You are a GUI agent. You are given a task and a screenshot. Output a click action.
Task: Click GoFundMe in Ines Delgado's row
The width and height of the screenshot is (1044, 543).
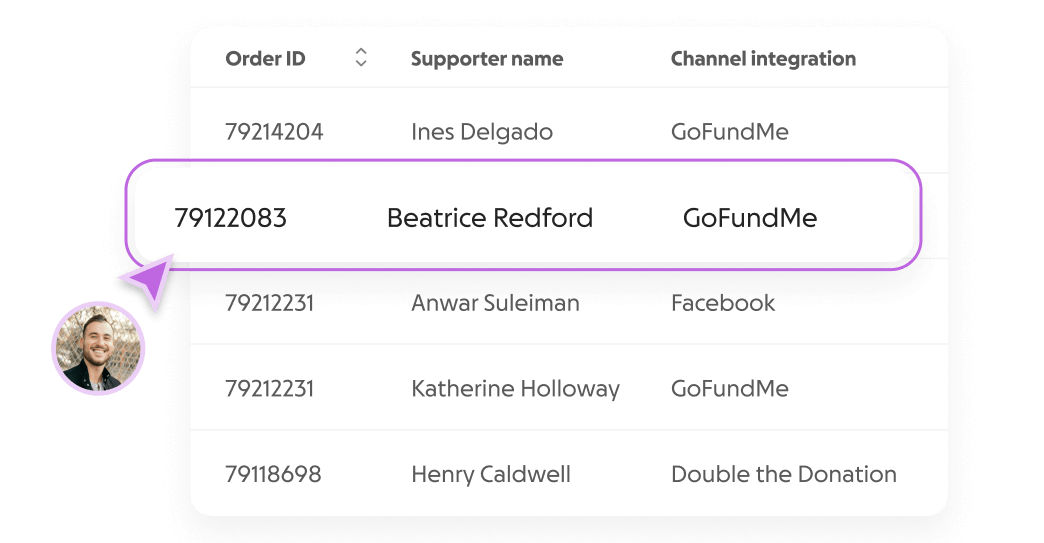730,131
